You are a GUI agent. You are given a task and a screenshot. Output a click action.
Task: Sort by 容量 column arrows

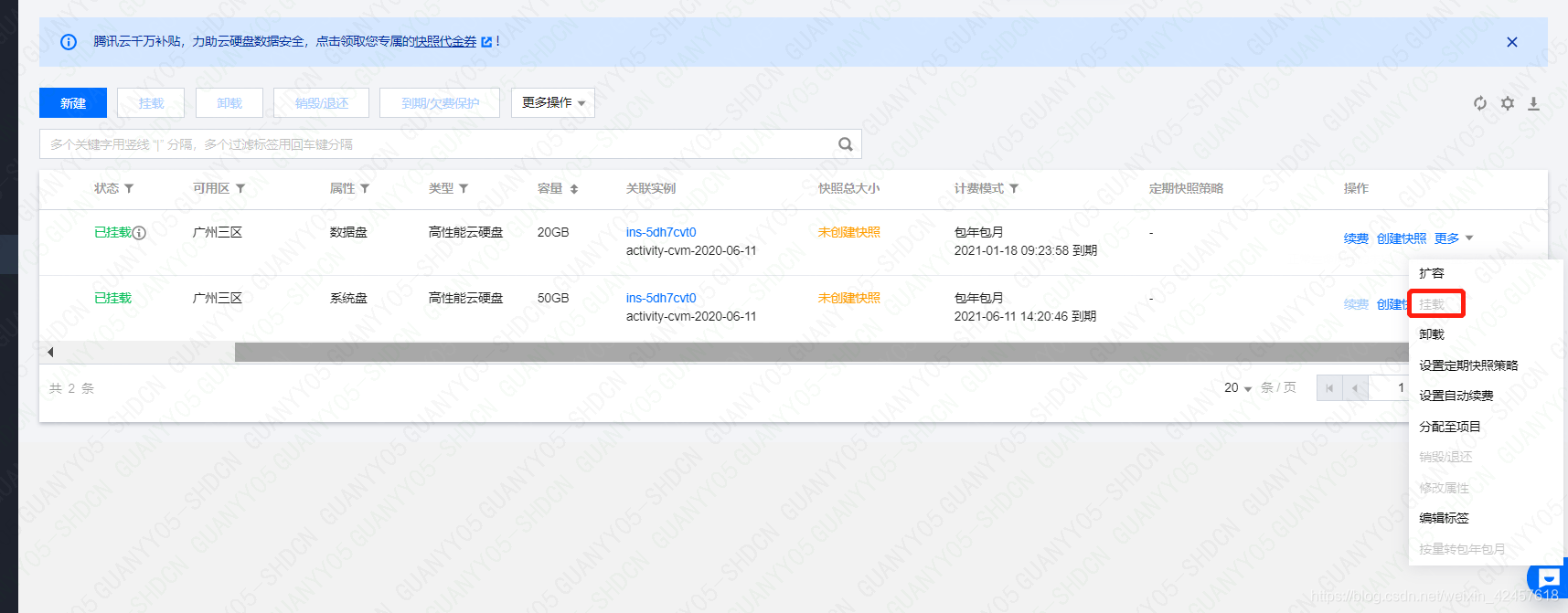click(x=574, y=189)
